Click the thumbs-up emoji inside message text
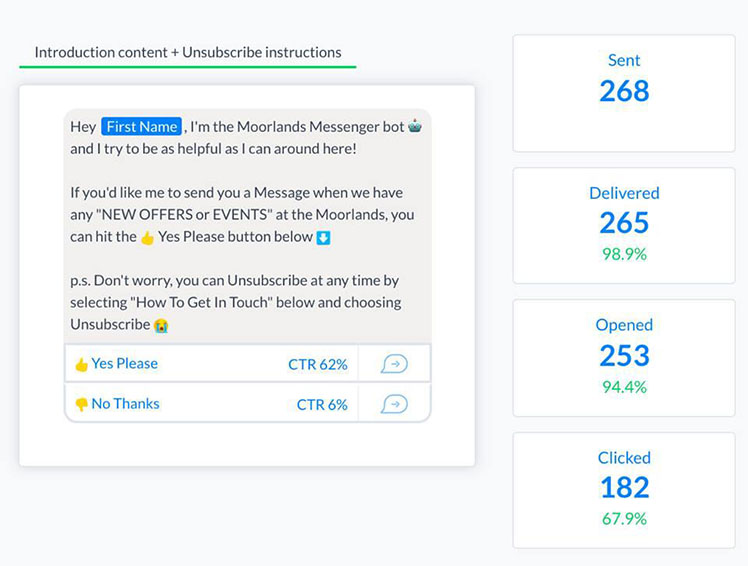The width and height of the screenshot is (748, 566). (x=147, y=237)
